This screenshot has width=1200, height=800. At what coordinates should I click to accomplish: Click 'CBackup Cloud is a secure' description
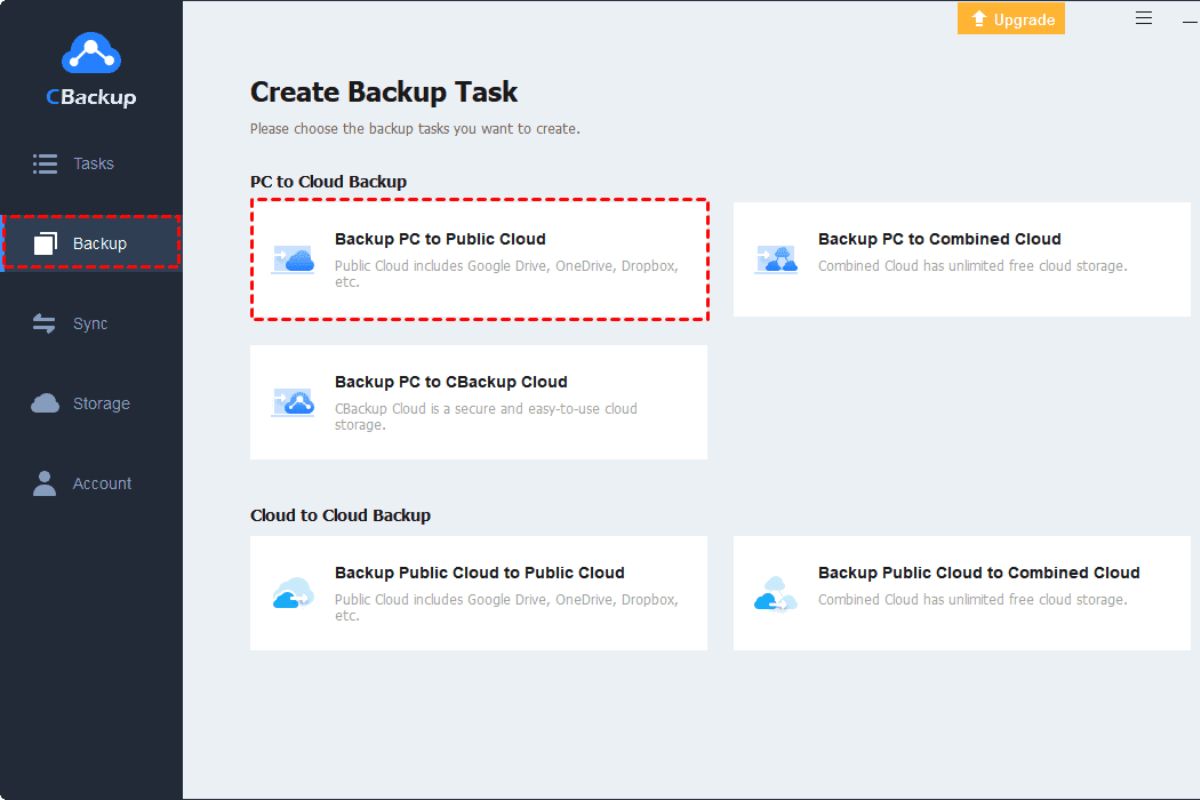(x=486, y=417)
